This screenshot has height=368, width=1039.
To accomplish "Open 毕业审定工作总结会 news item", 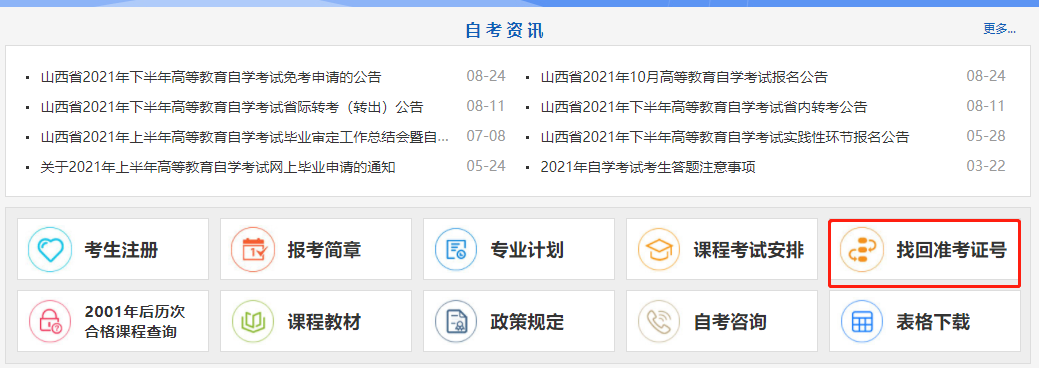I will (x=245, y=137).
